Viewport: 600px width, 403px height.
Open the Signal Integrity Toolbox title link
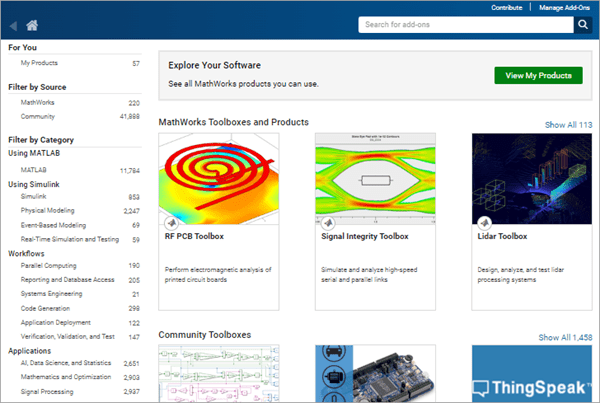[365, 236]
